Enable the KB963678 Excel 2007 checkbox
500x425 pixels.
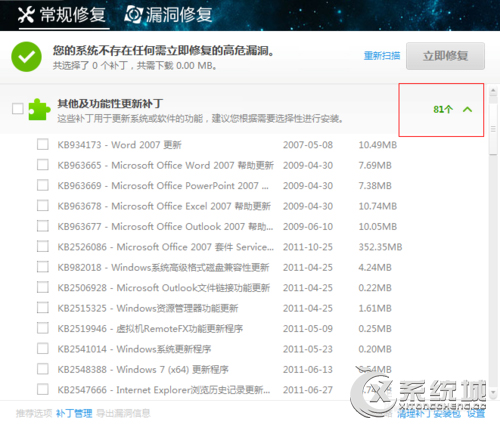coord(43,206)
